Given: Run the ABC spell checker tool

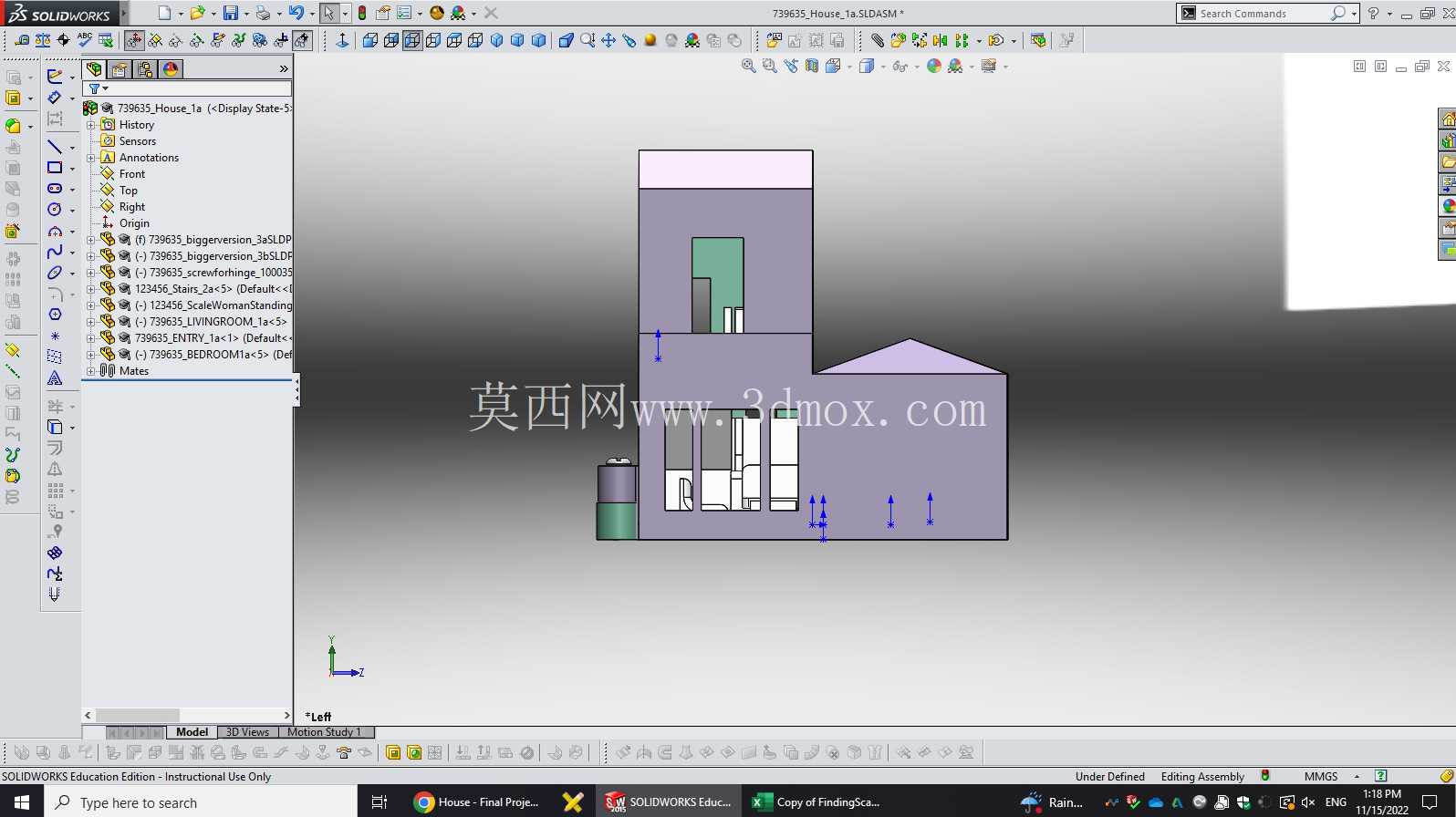Looking at the screenshot, I should (85, 40).
